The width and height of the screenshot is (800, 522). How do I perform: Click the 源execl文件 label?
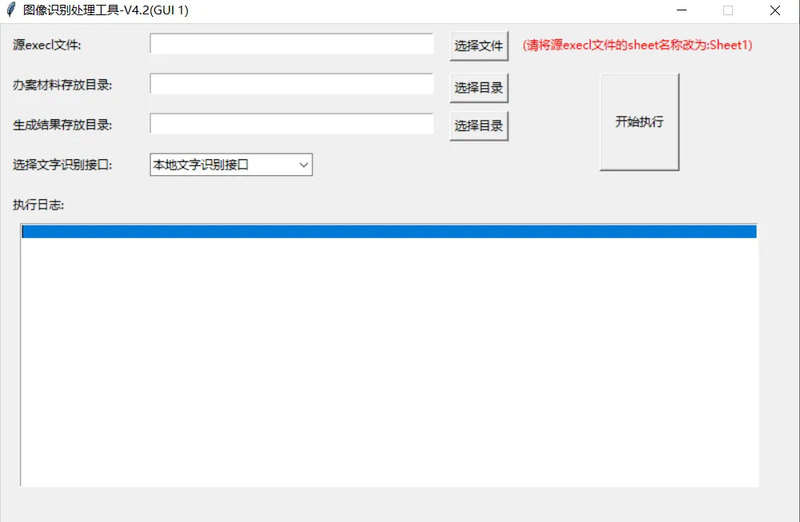(47, 45)
